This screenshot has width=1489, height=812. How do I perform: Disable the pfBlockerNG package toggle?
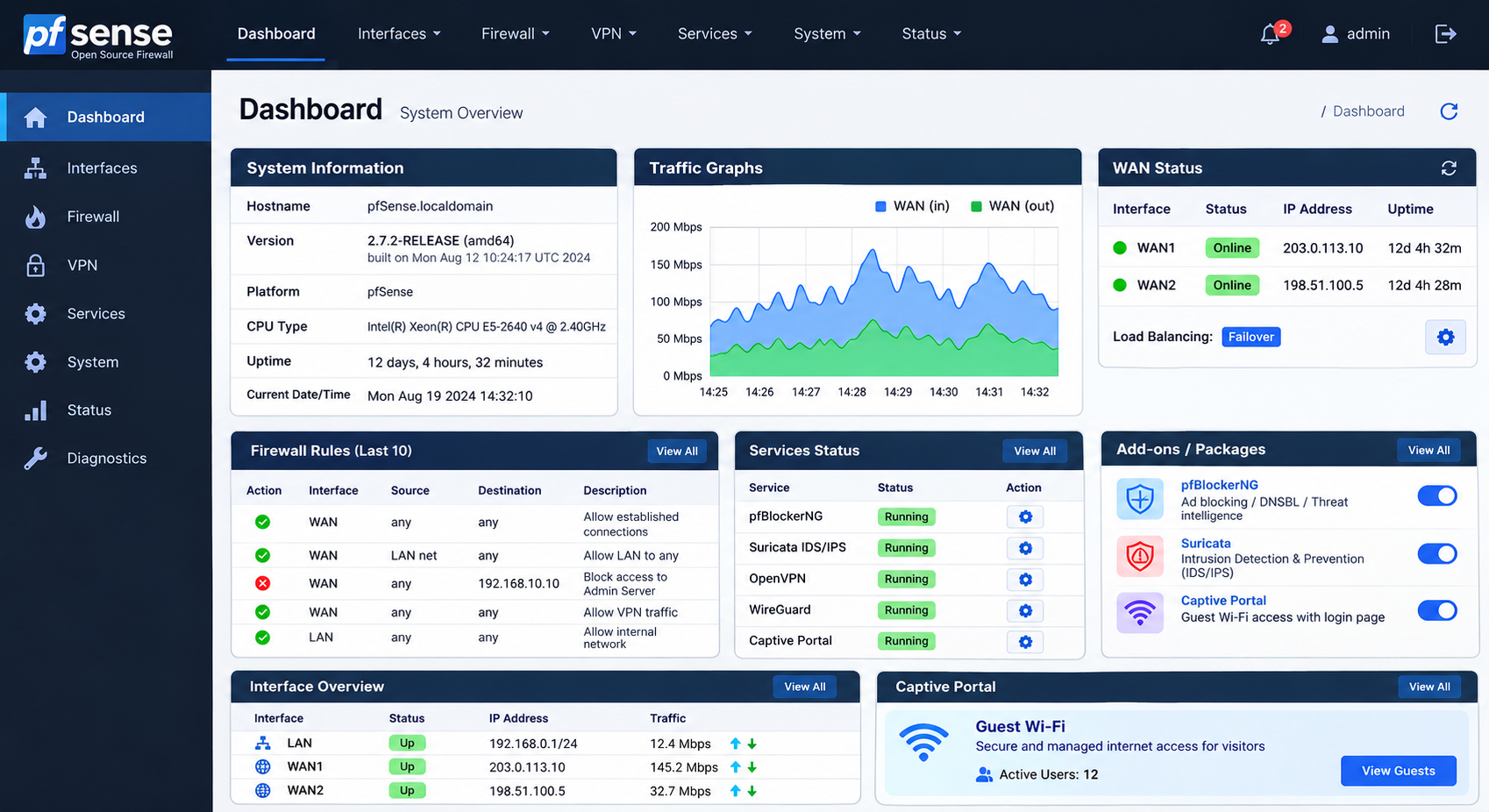point(1437,495)
